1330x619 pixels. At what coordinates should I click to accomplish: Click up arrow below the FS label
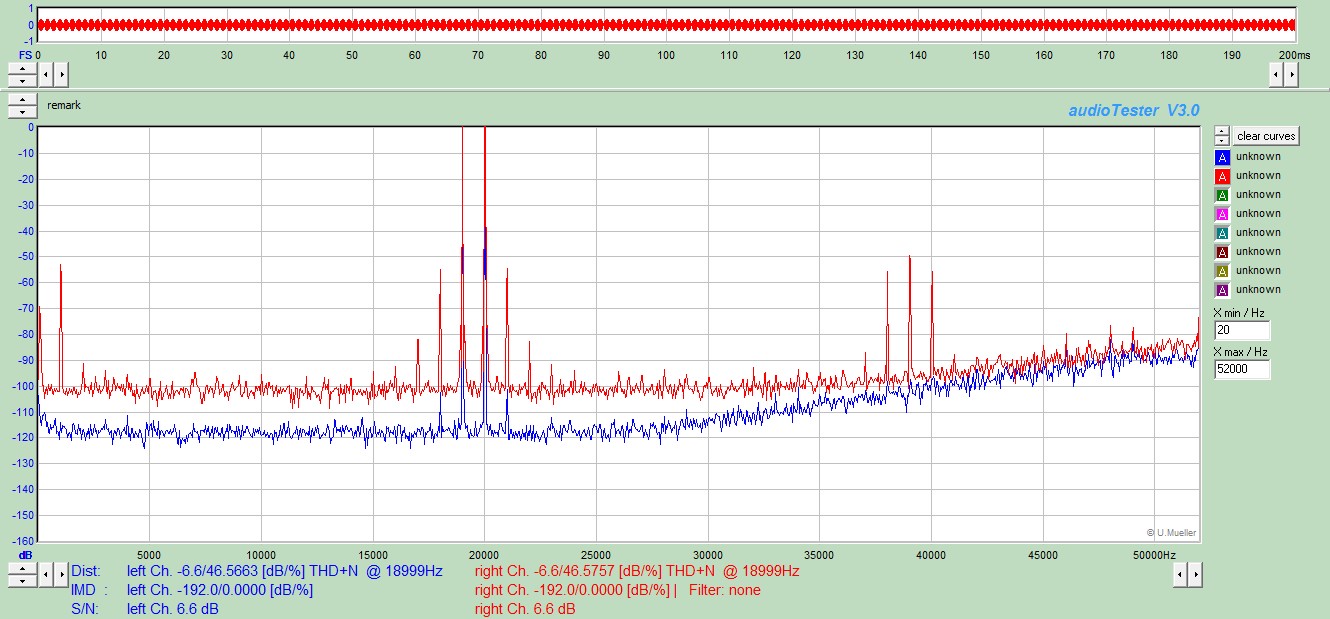pos(22,68)
